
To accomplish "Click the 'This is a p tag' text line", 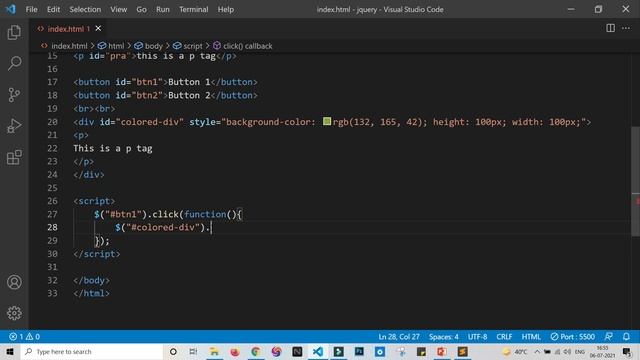I will 113,148.
